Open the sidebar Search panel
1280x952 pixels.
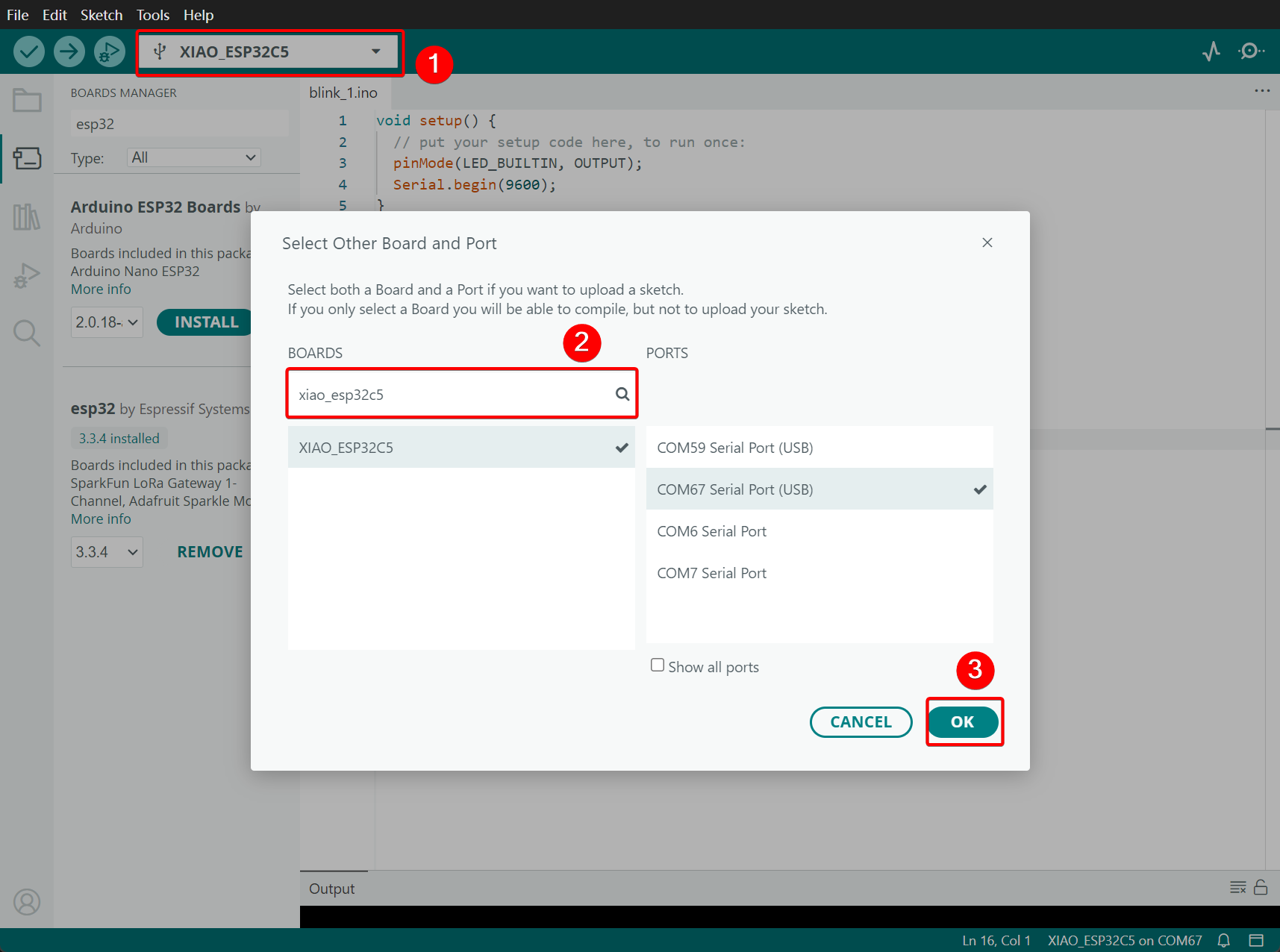(x=27, y=333)
